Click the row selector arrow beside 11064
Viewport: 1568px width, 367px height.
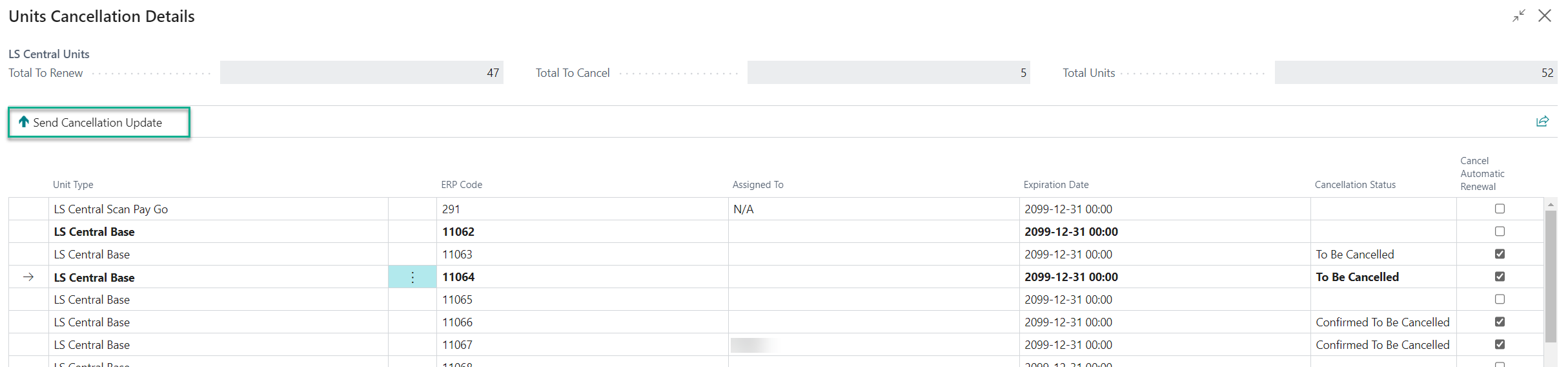(28, 277)
